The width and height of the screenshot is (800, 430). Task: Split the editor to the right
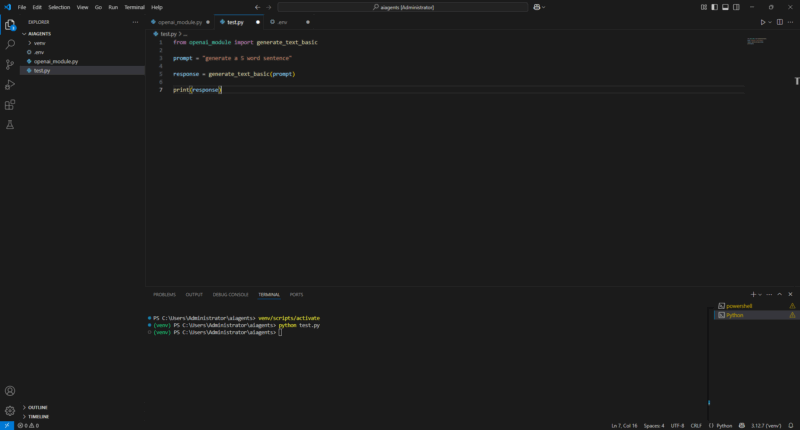pyautogui.click(x=780, y=22)
